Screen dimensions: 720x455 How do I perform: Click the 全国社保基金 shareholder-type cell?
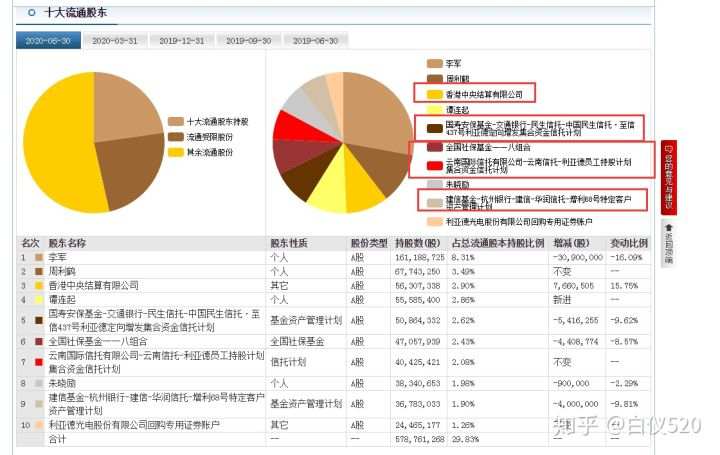pos(297,342)
